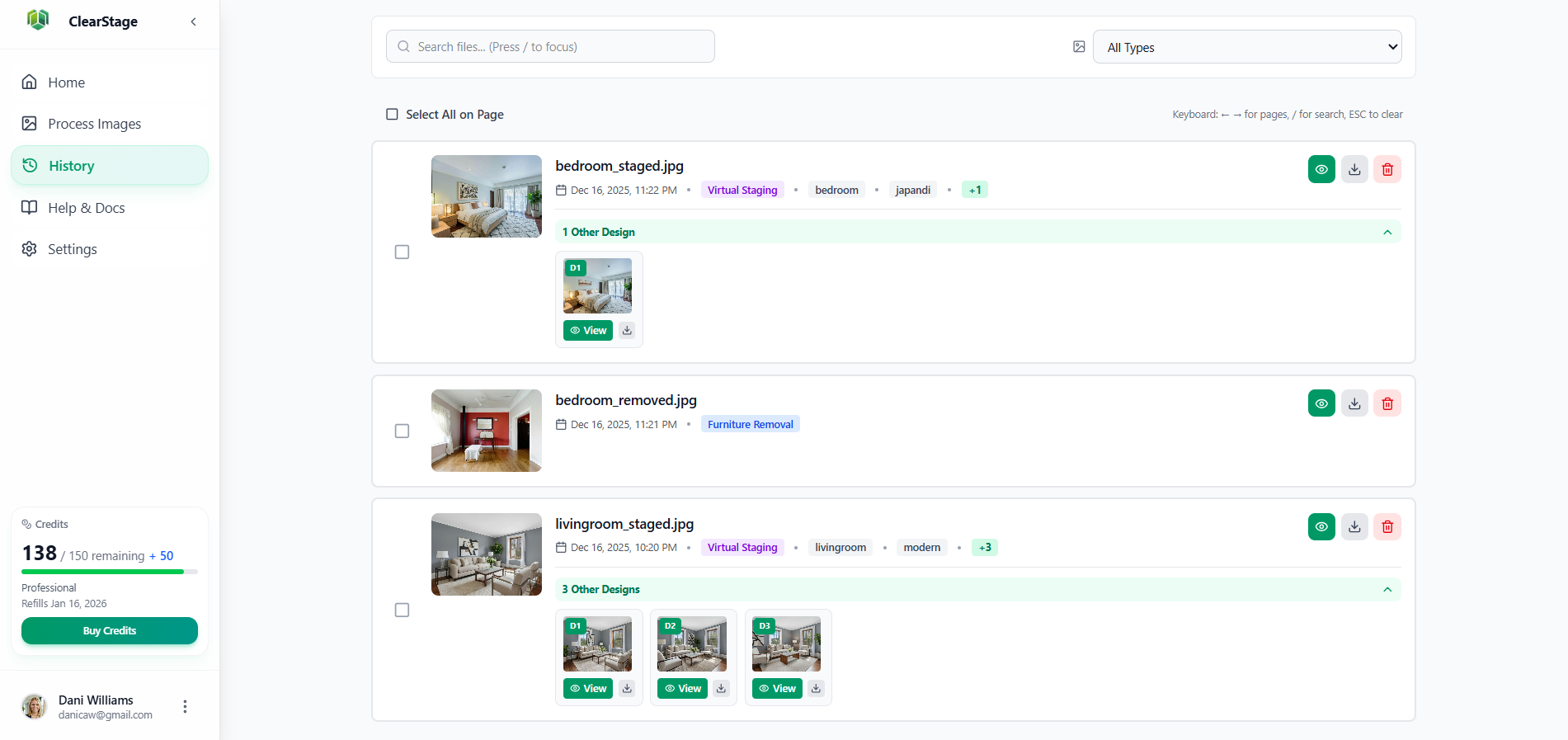The height and width of the screenshot is (740, 1568).
Task: View livingroom design D3
Action: [777, 688]
